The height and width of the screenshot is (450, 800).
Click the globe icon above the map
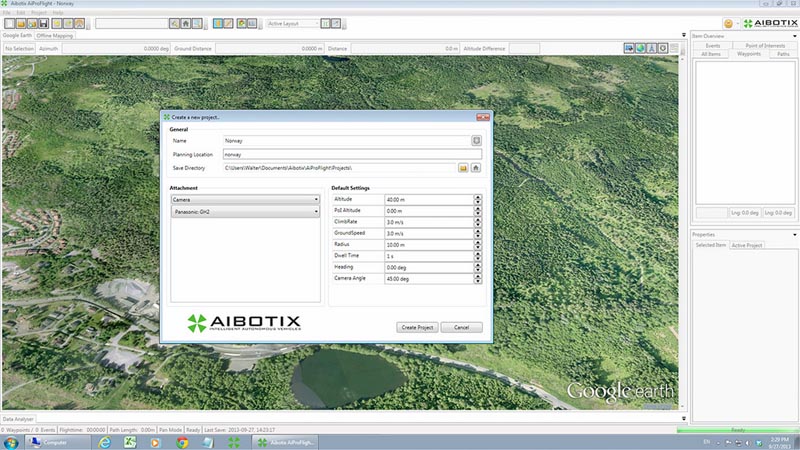pos(640,48)
